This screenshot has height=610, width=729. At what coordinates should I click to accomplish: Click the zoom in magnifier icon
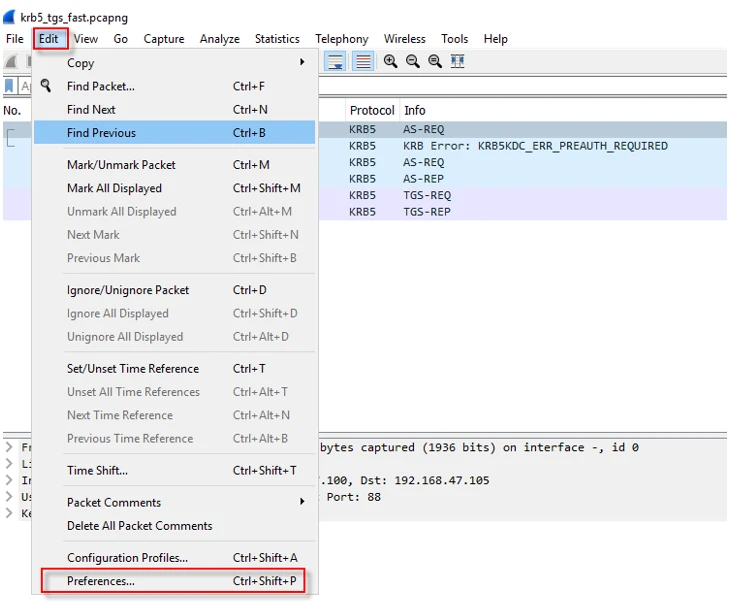pos(390,62)
